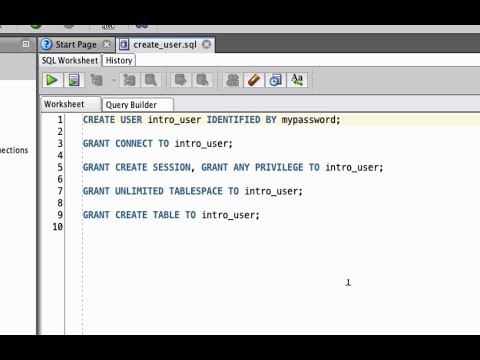The height and width of the screenshot is (360, 480).
Task: Click the Unshared SQL Worksheet icon
Action: [x=232, y=80]
